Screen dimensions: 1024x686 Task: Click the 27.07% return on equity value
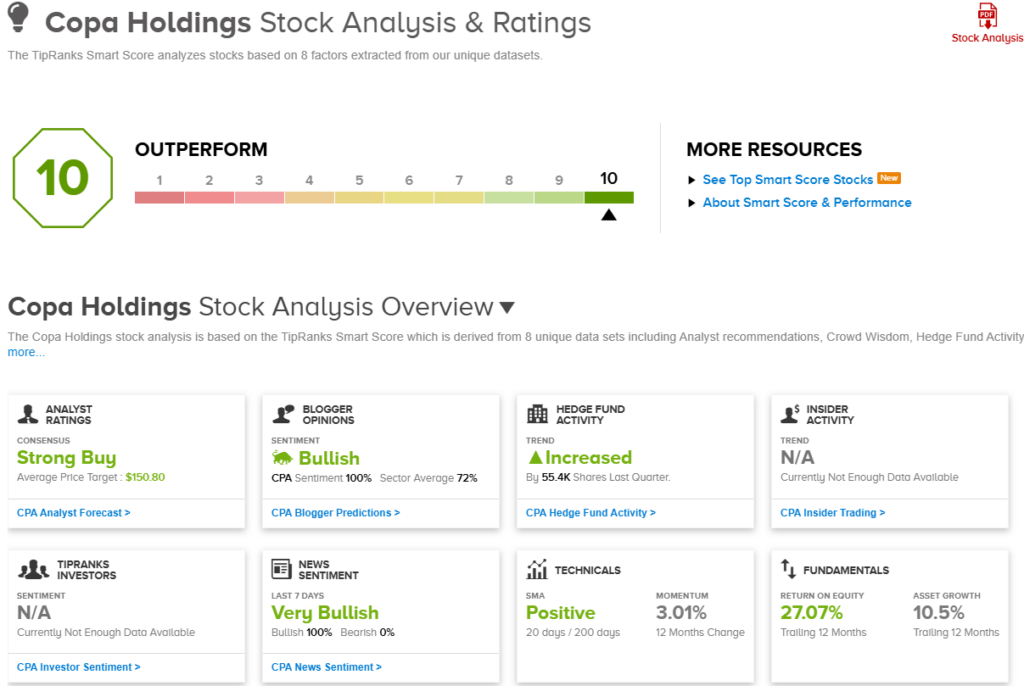pos(812,613)
